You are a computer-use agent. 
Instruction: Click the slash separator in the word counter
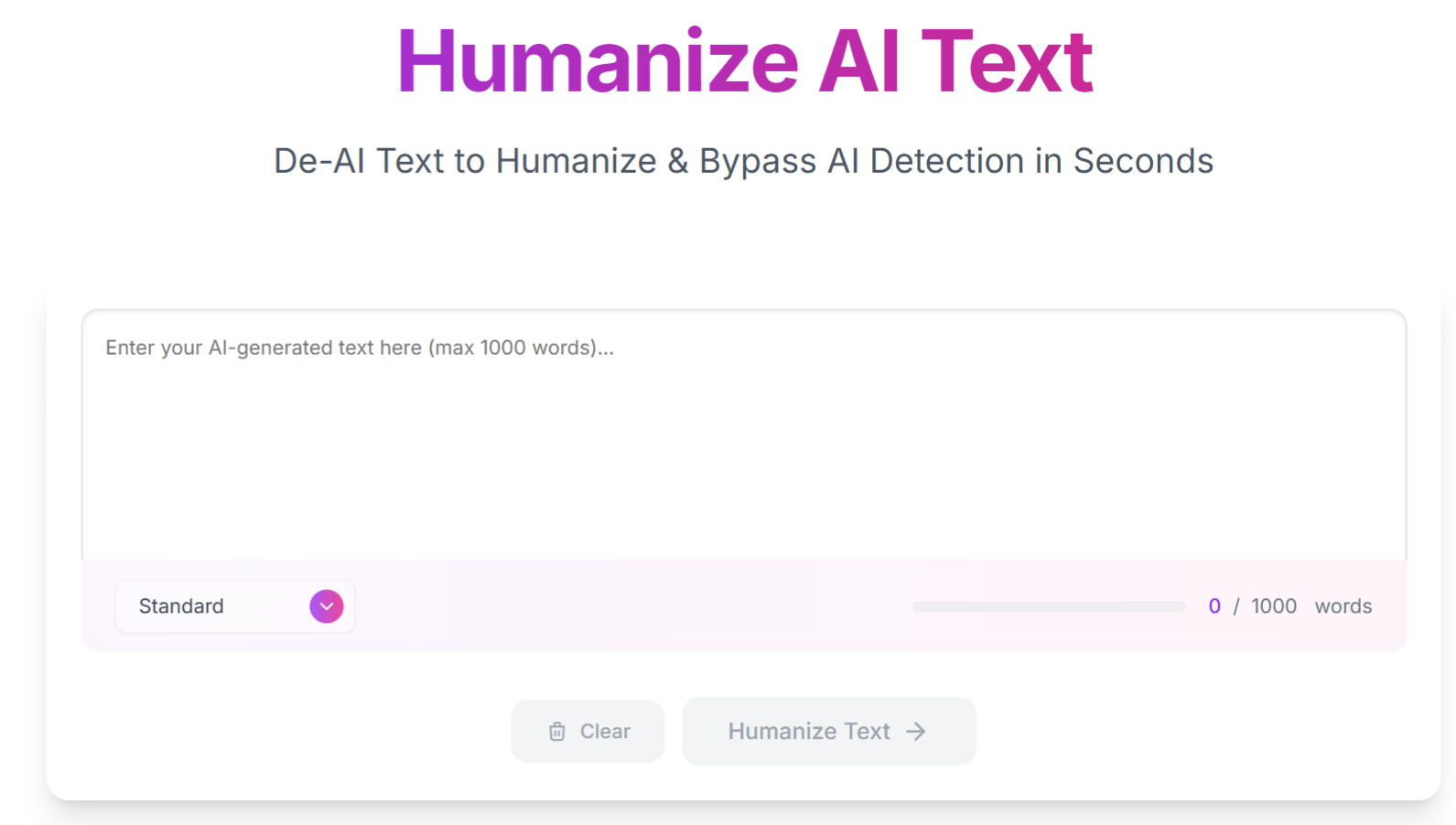pos(1236,606)
